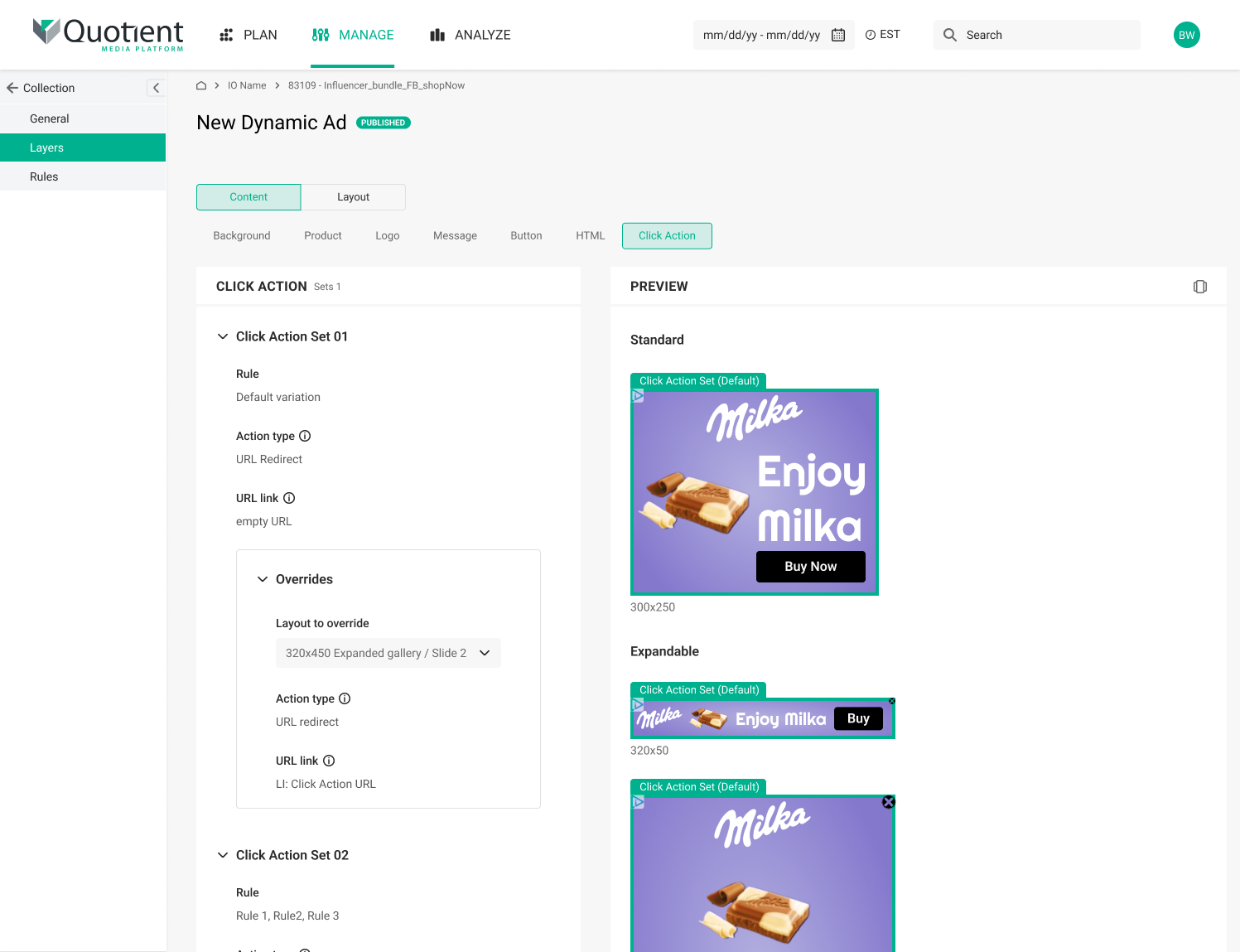Switch to the Message layer tab

(456, 236)
